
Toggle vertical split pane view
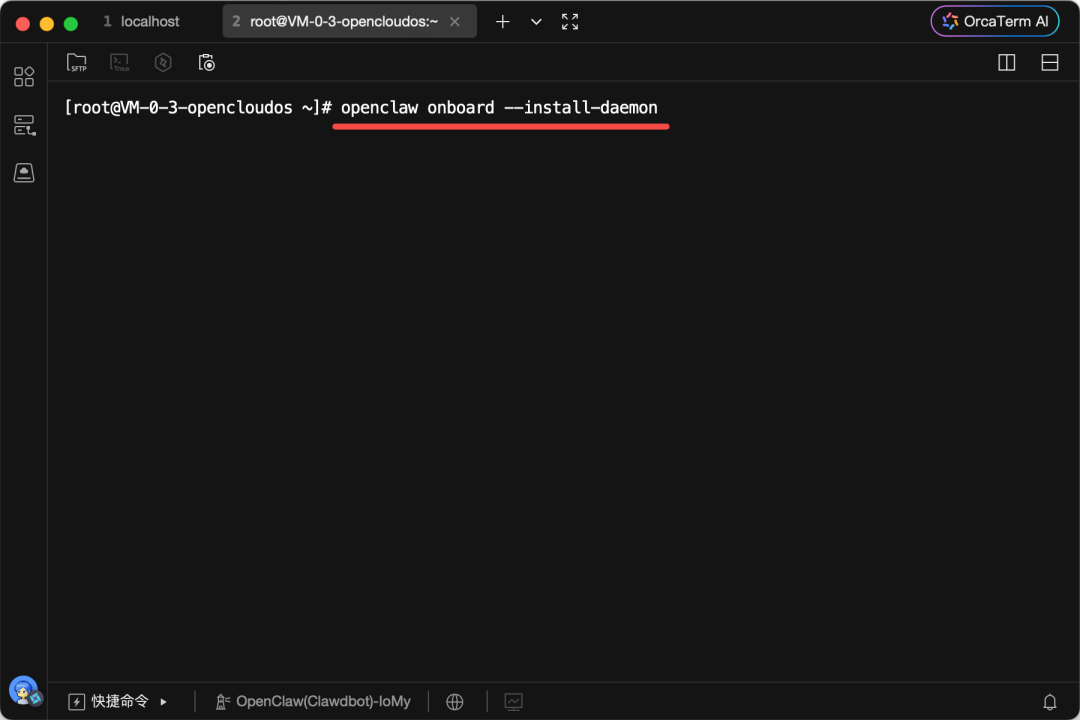(x=1006, y=61)
